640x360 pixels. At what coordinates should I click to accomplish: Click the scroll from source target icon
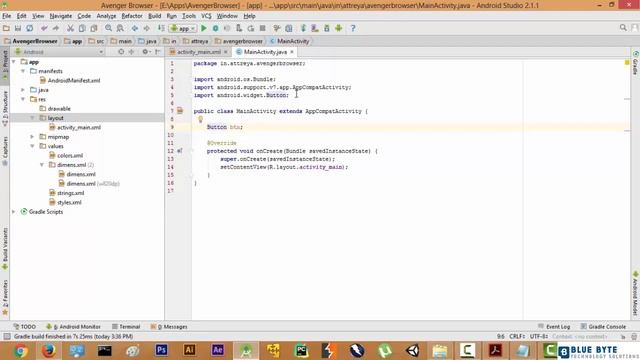(x=121, y=52)
